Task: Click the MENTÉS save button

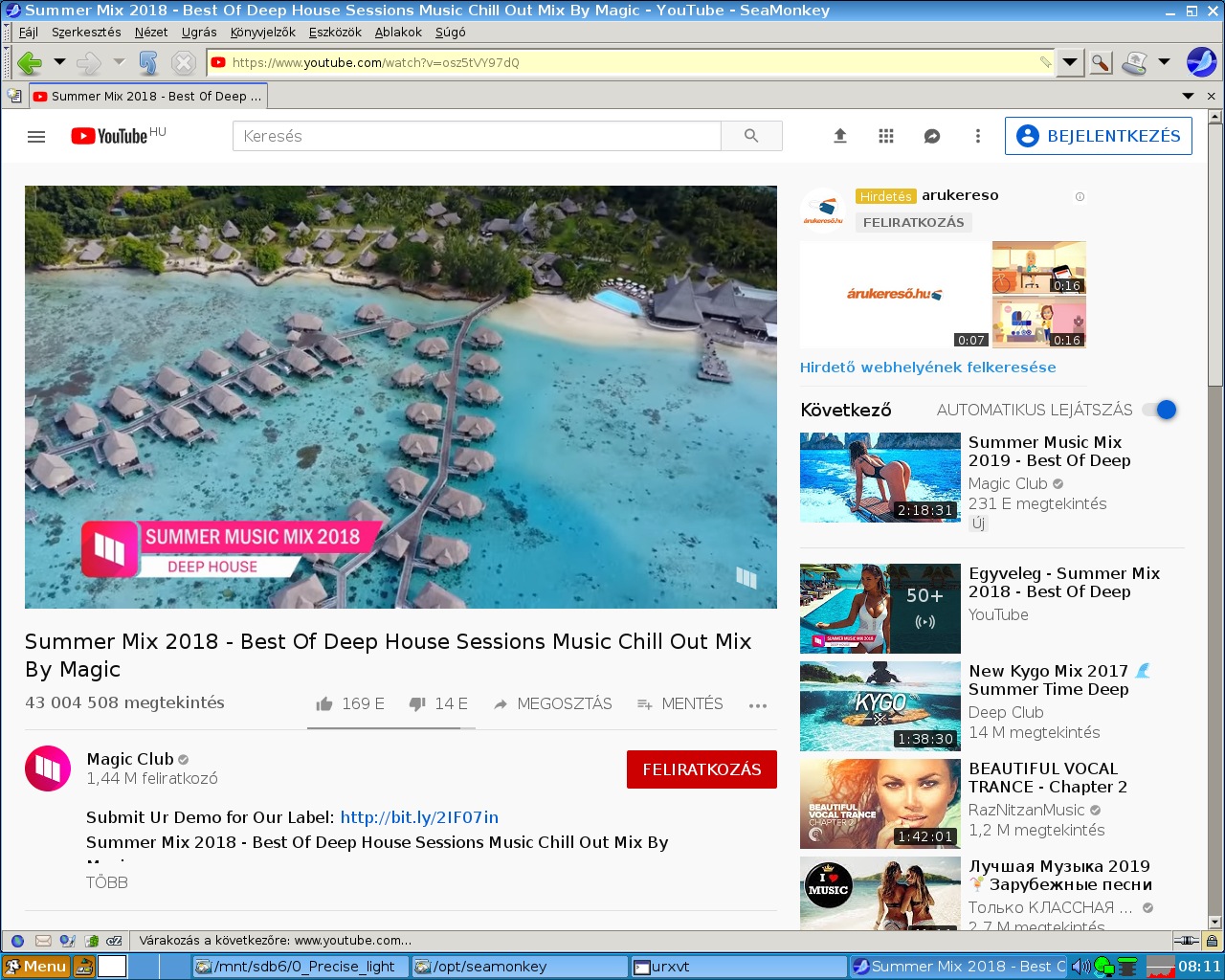Action: 679,704
